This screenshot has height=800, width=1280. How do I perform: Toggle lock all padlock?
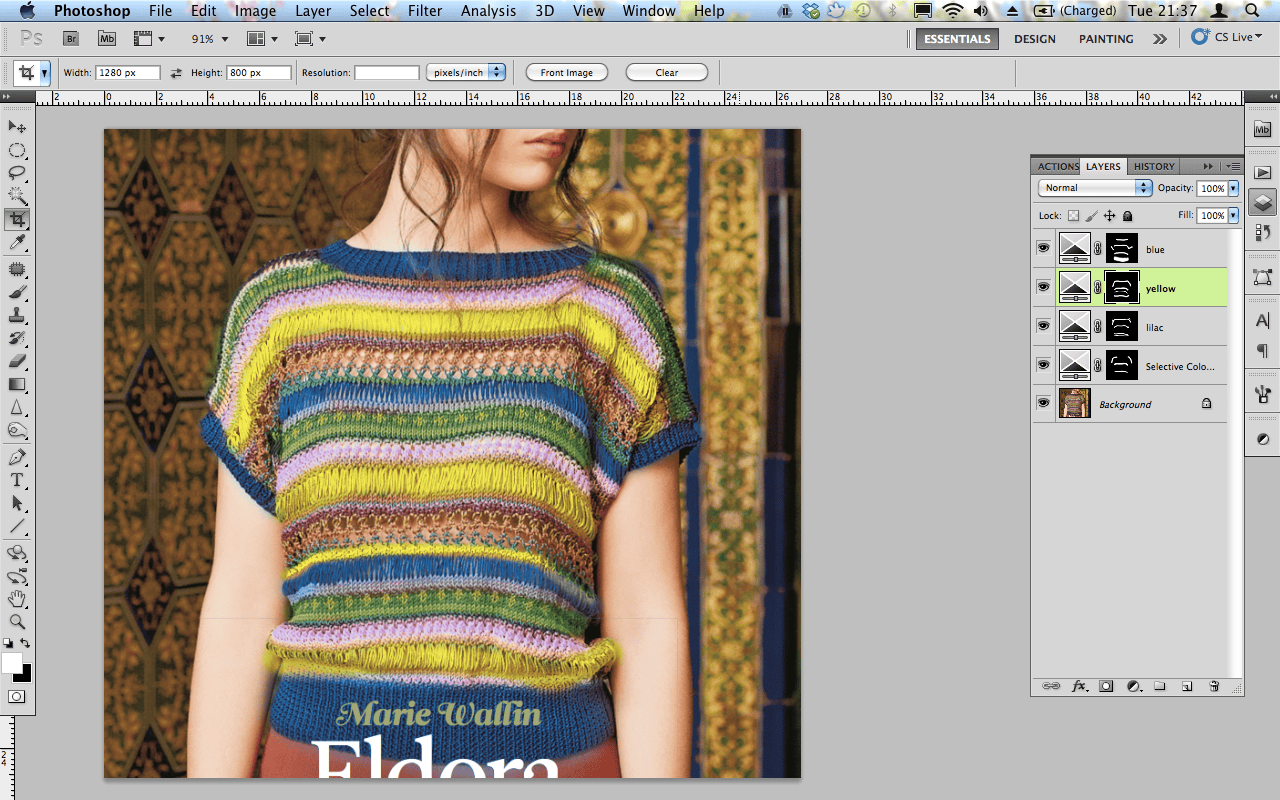tap(1128, 215)
